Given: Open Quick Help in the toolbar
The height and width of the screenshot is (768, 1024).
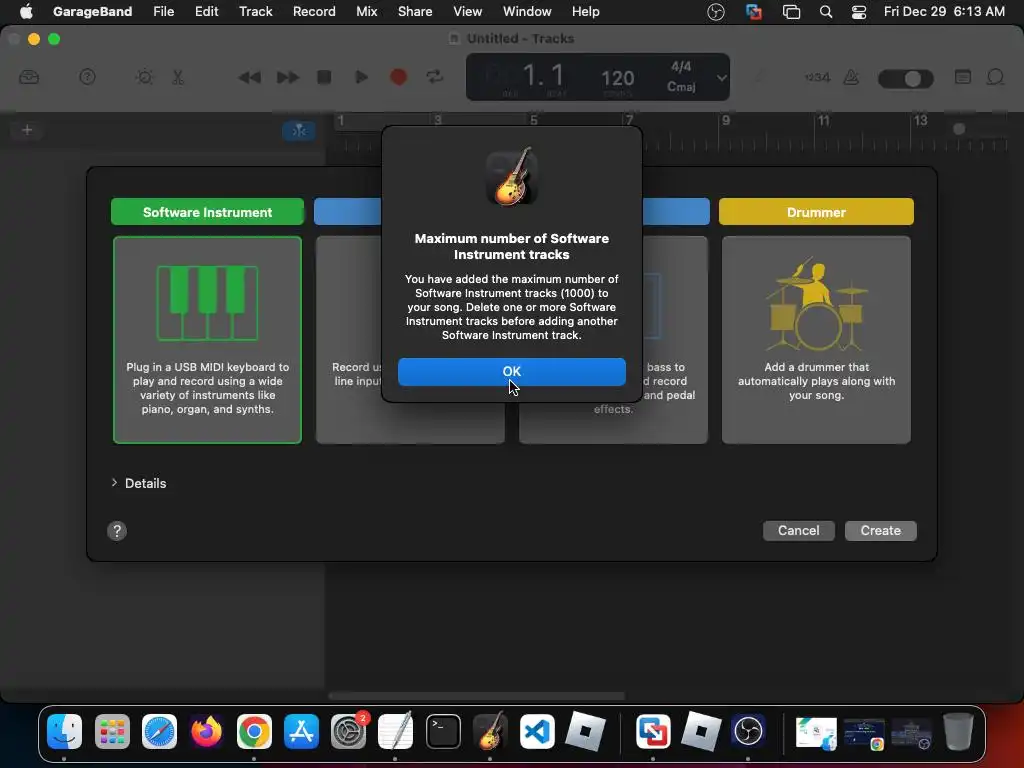Looking at the screenshot, I should coord(87,78).
